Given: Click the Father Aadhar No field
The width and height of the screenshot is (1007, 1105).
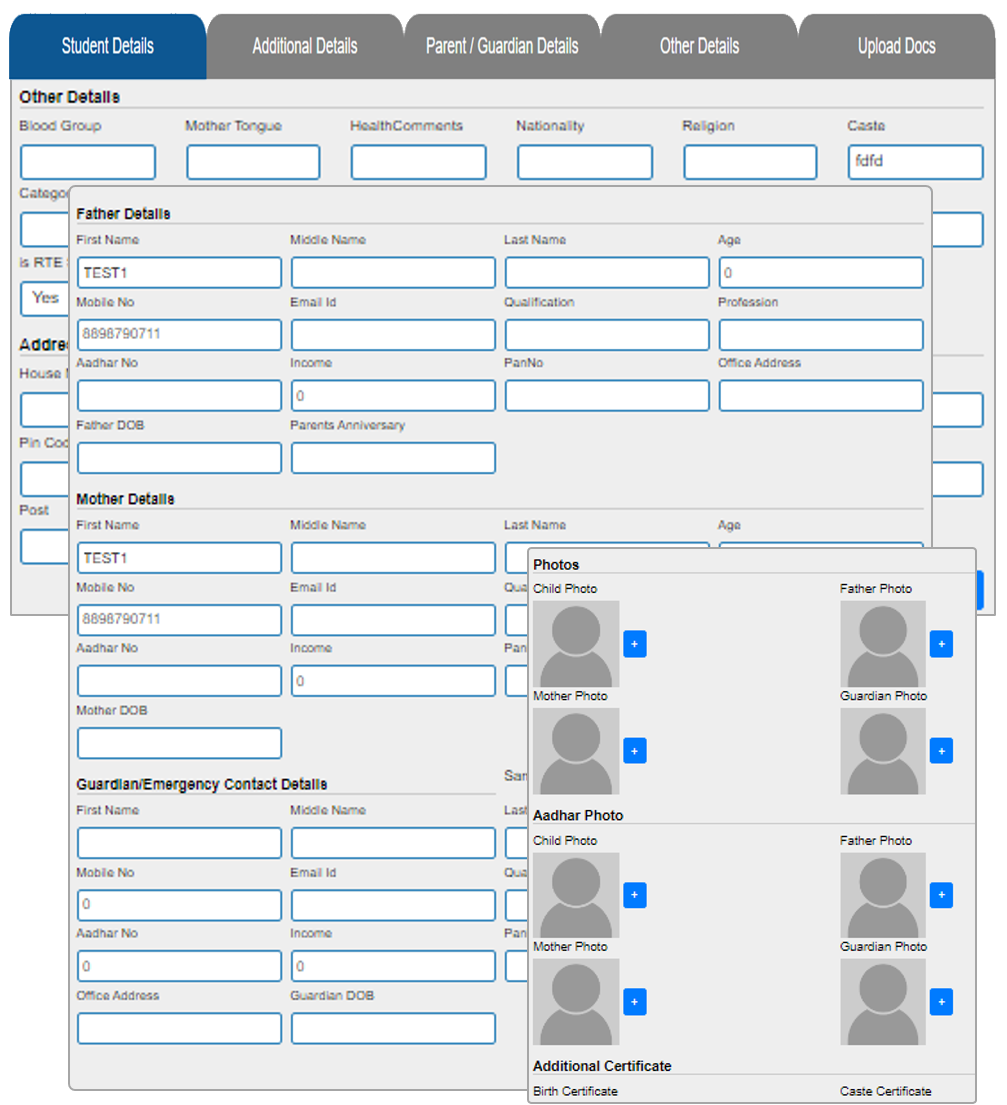Looking at the screenshot, I should coord(180,395).
